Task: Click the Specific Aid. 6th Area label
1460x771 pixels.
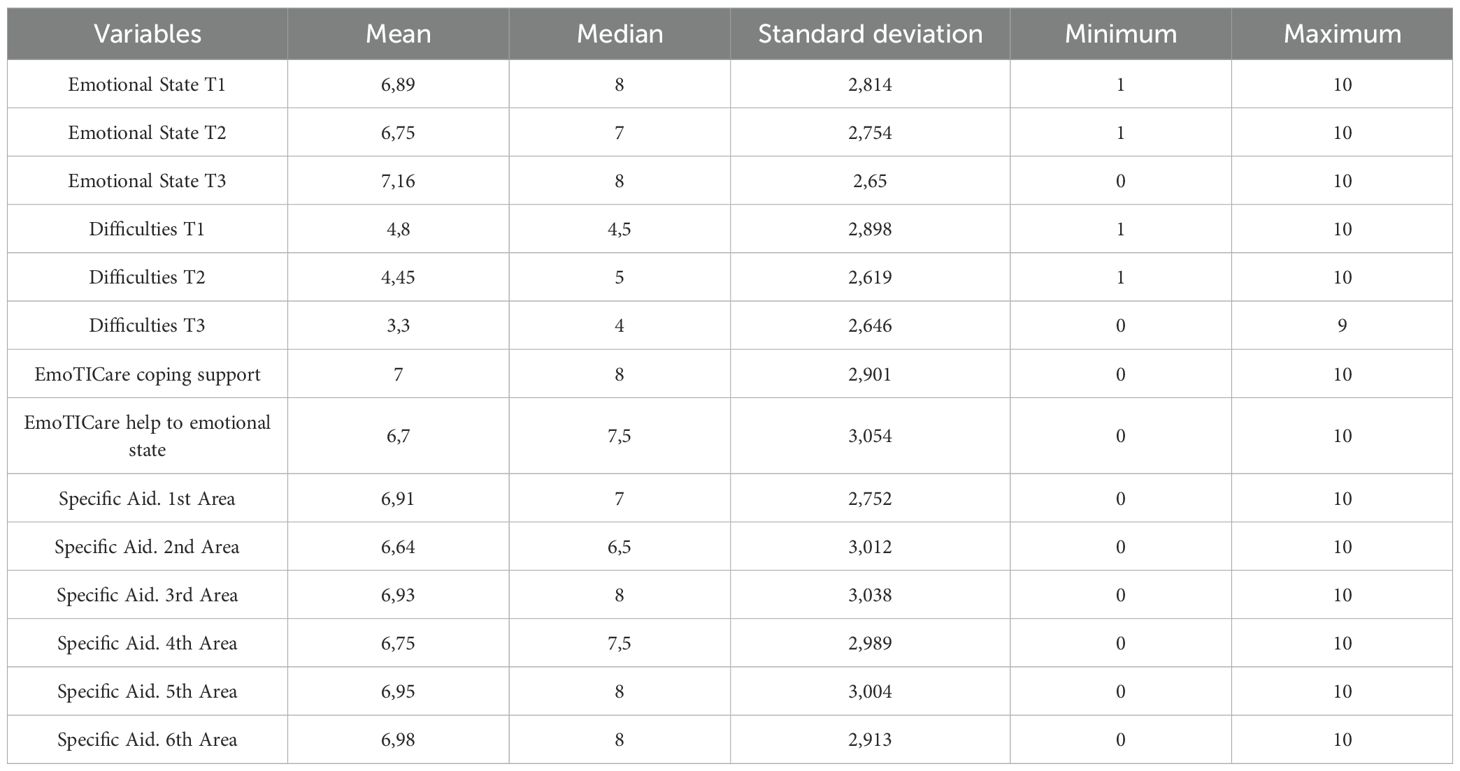Action: (147, 740)
